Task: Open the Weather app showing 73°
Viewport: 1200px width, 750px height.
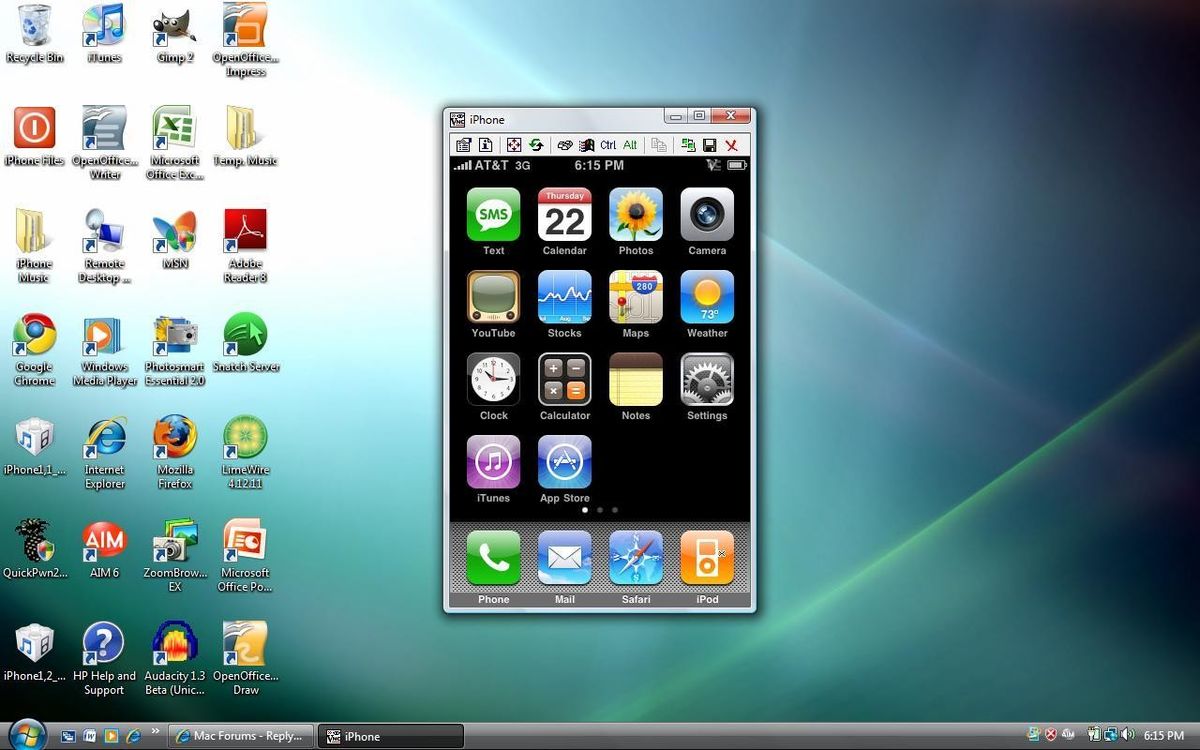Action: [x=707, y=297]
